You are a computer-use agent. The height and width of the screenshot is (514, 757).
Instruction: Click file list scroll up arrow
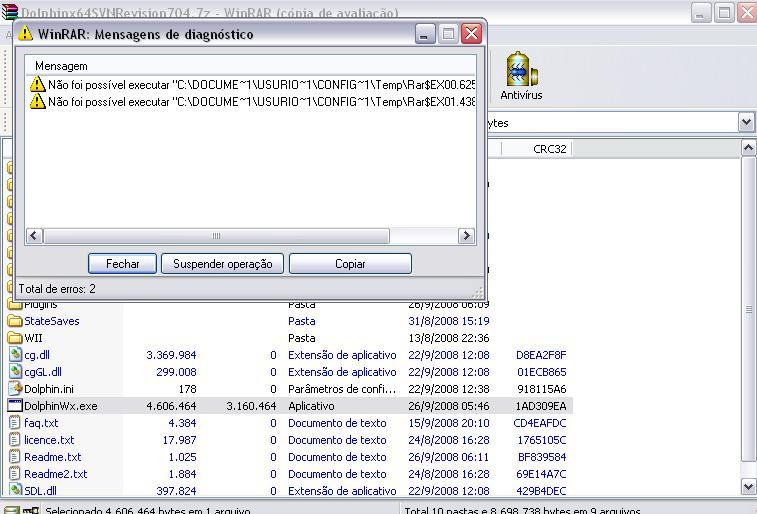(748, 148)
